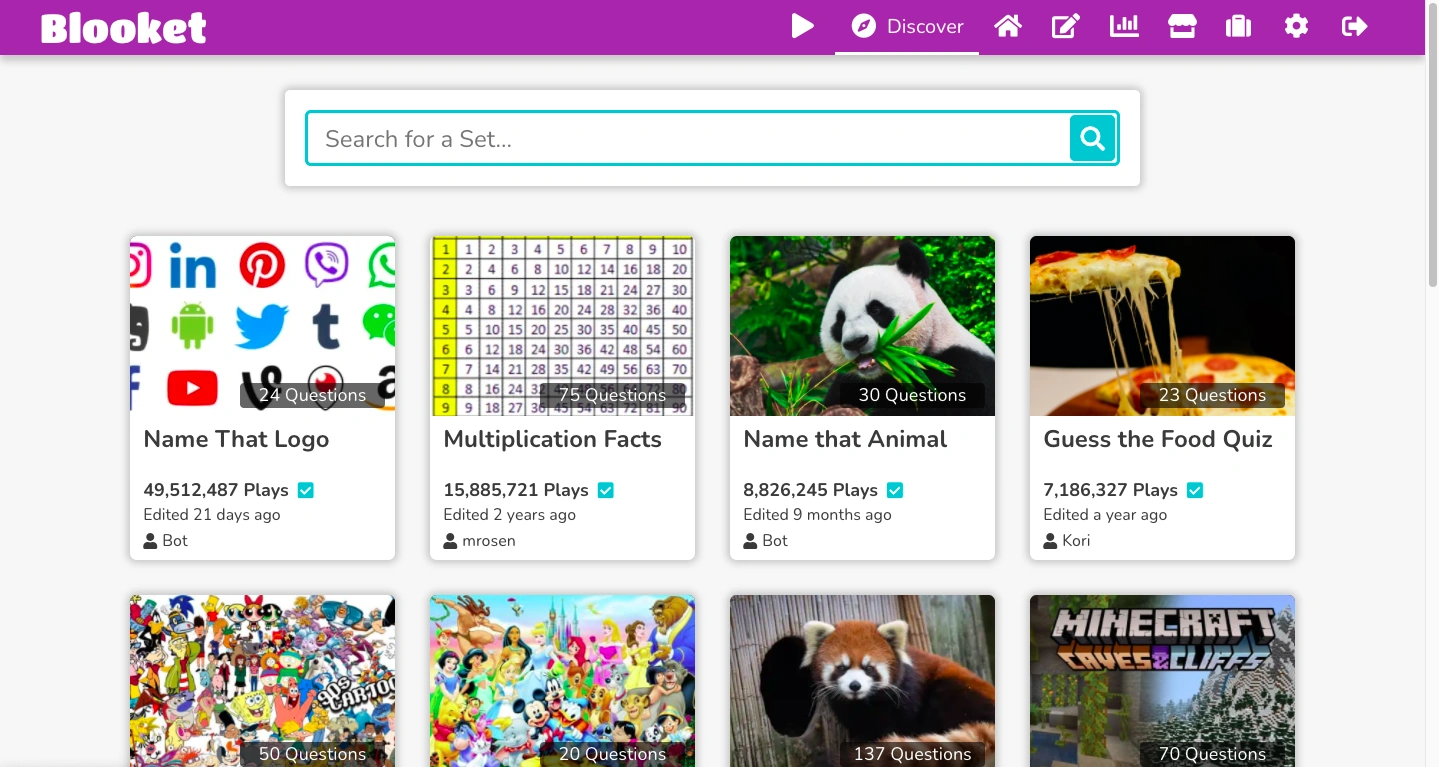Open the Minecraft Caves & Cliffs thumbnail

[1162, 681]
